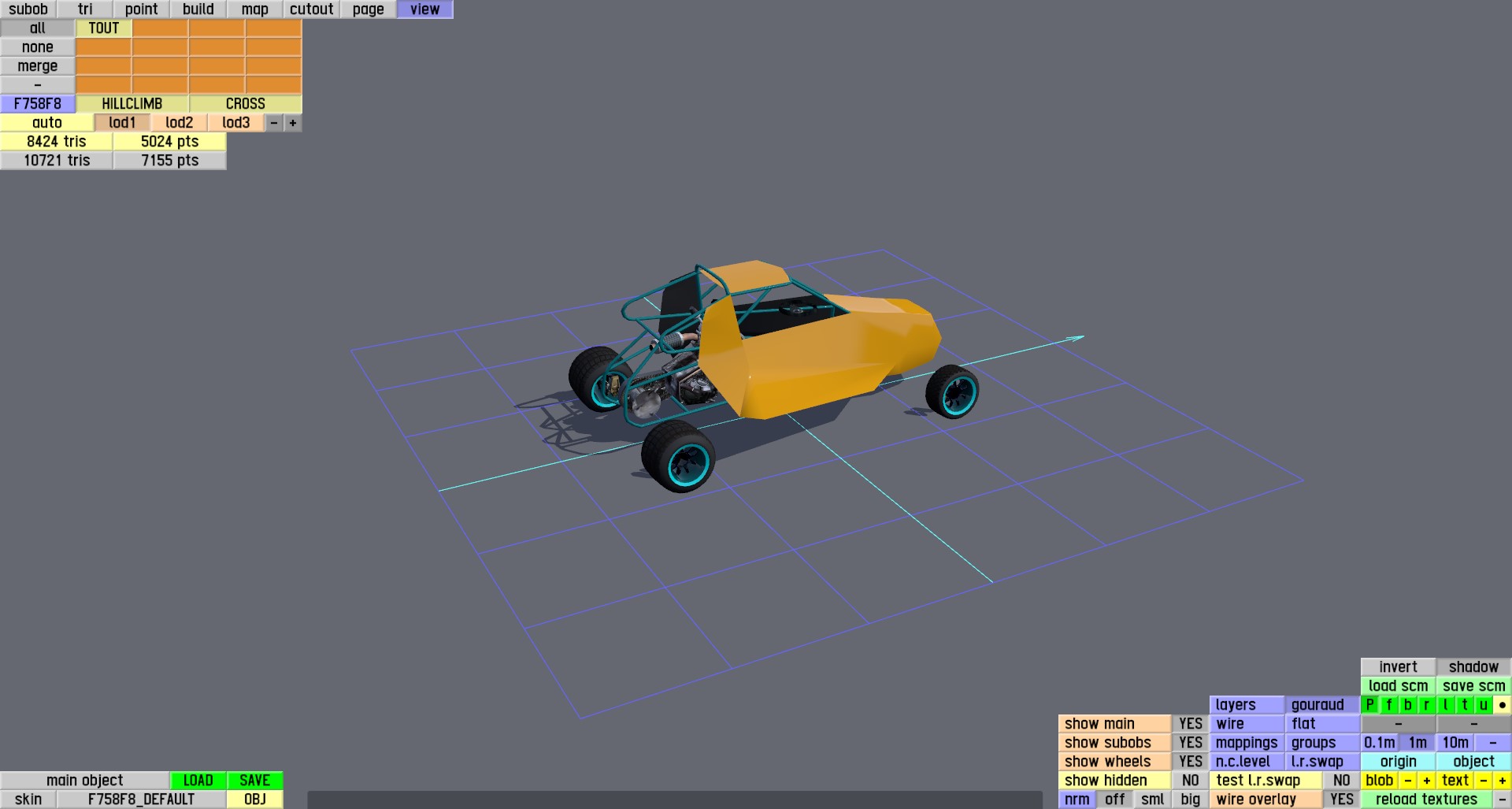The height and width of the screenshot is (809, 1512).
Task: Choose the CROSS configuration
Action: [x=246, y=104]
